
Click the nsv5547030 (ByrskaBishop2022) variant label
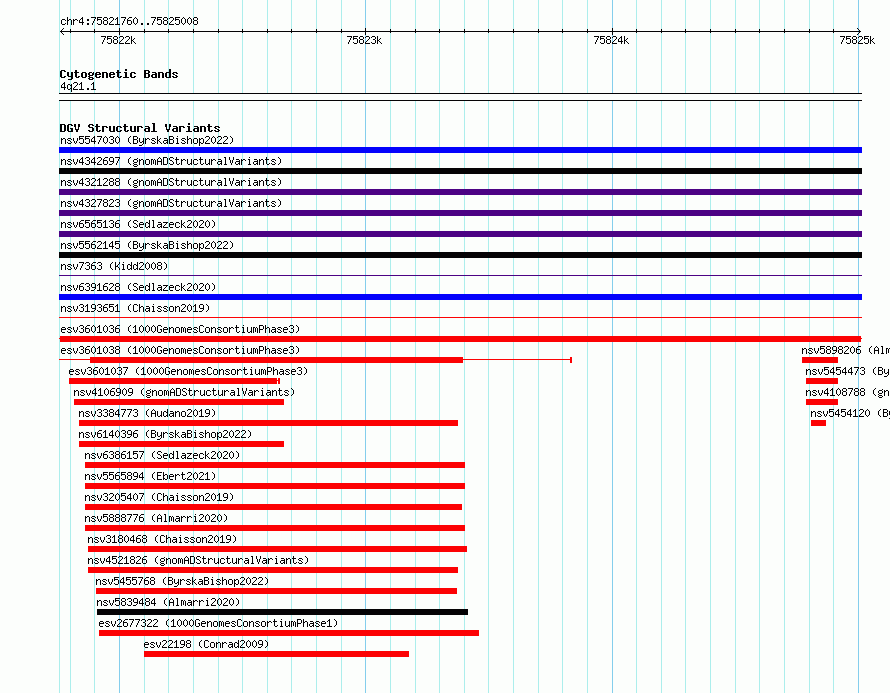coord(147,140)
